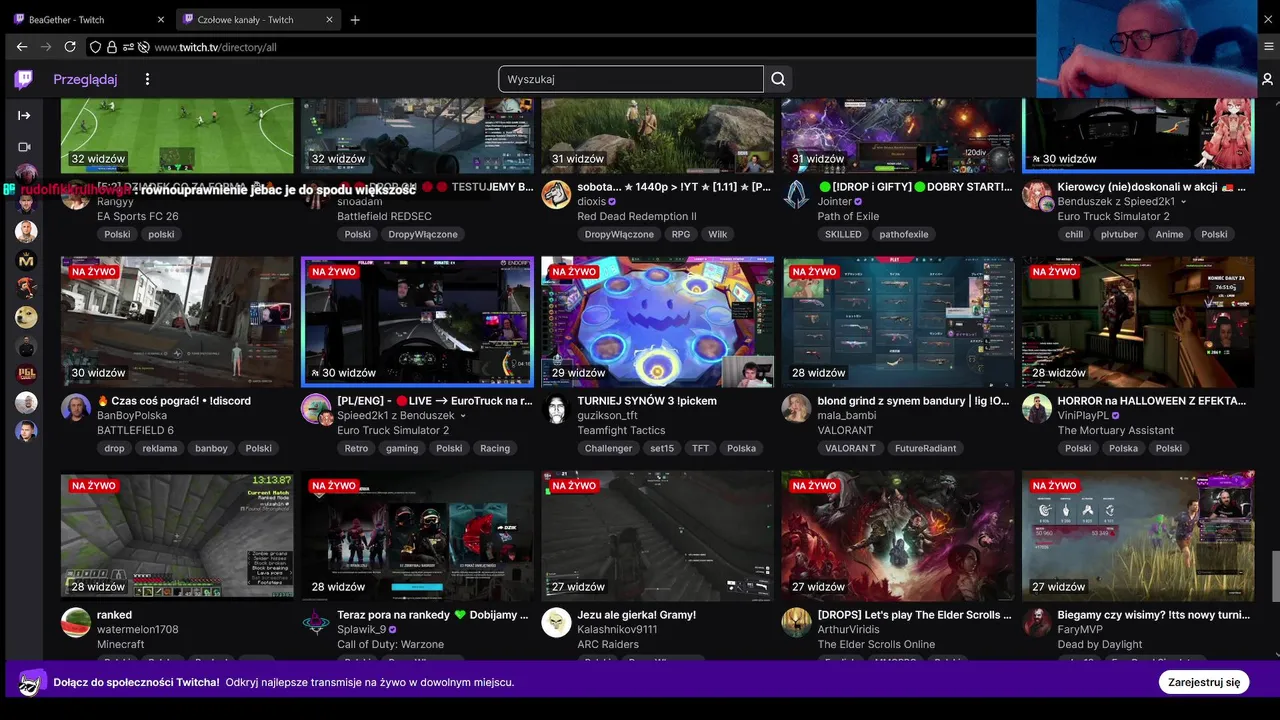Open the three-dot more menu beside Przeglądaj

(147, 79)
